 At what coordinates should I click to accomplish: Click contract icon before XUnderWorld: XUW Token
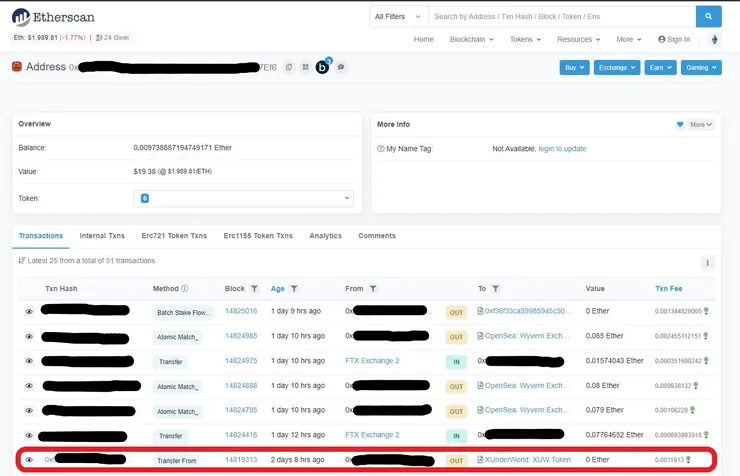480,459
